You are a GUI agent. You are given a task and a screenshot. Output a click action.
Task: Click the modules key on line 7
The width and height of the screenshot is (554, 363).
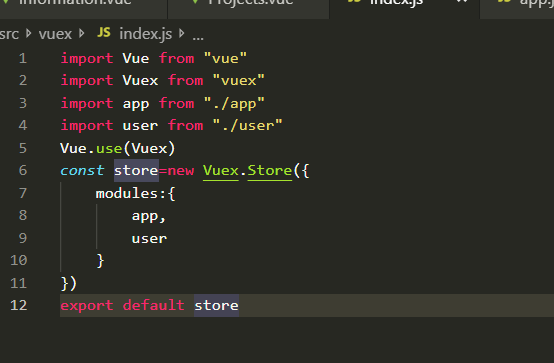tap(127, 193)
